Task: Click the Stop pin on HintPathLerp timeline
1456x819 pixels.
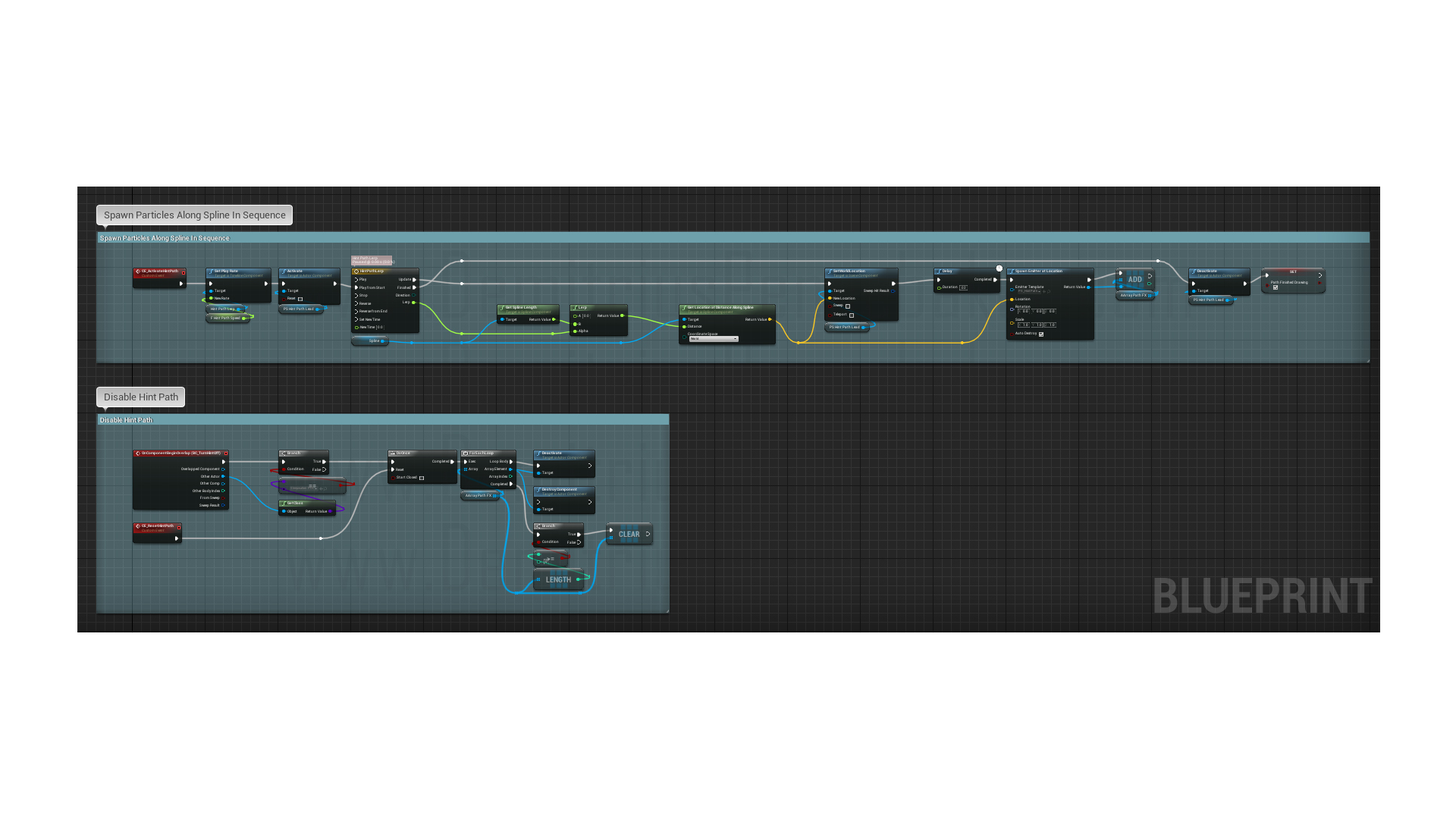Action: [356, 296]
